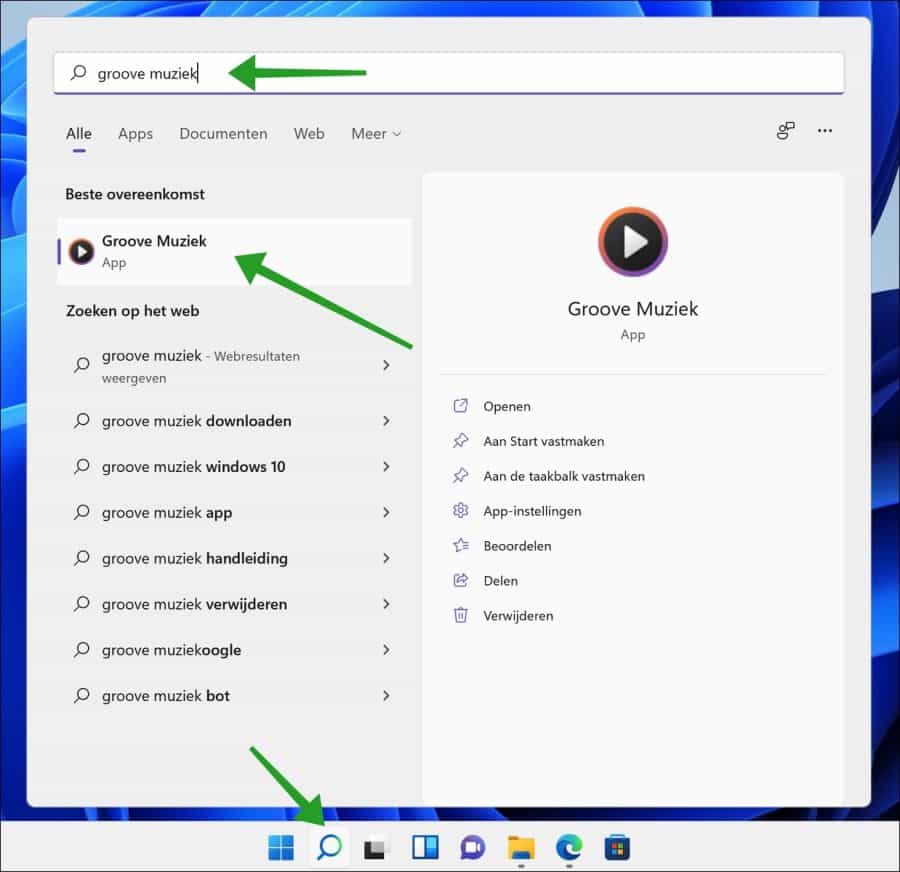900x872 pixels.
Task: Click the Groove Muziek icon in the best match row
Action: click(x=82, y=251)
